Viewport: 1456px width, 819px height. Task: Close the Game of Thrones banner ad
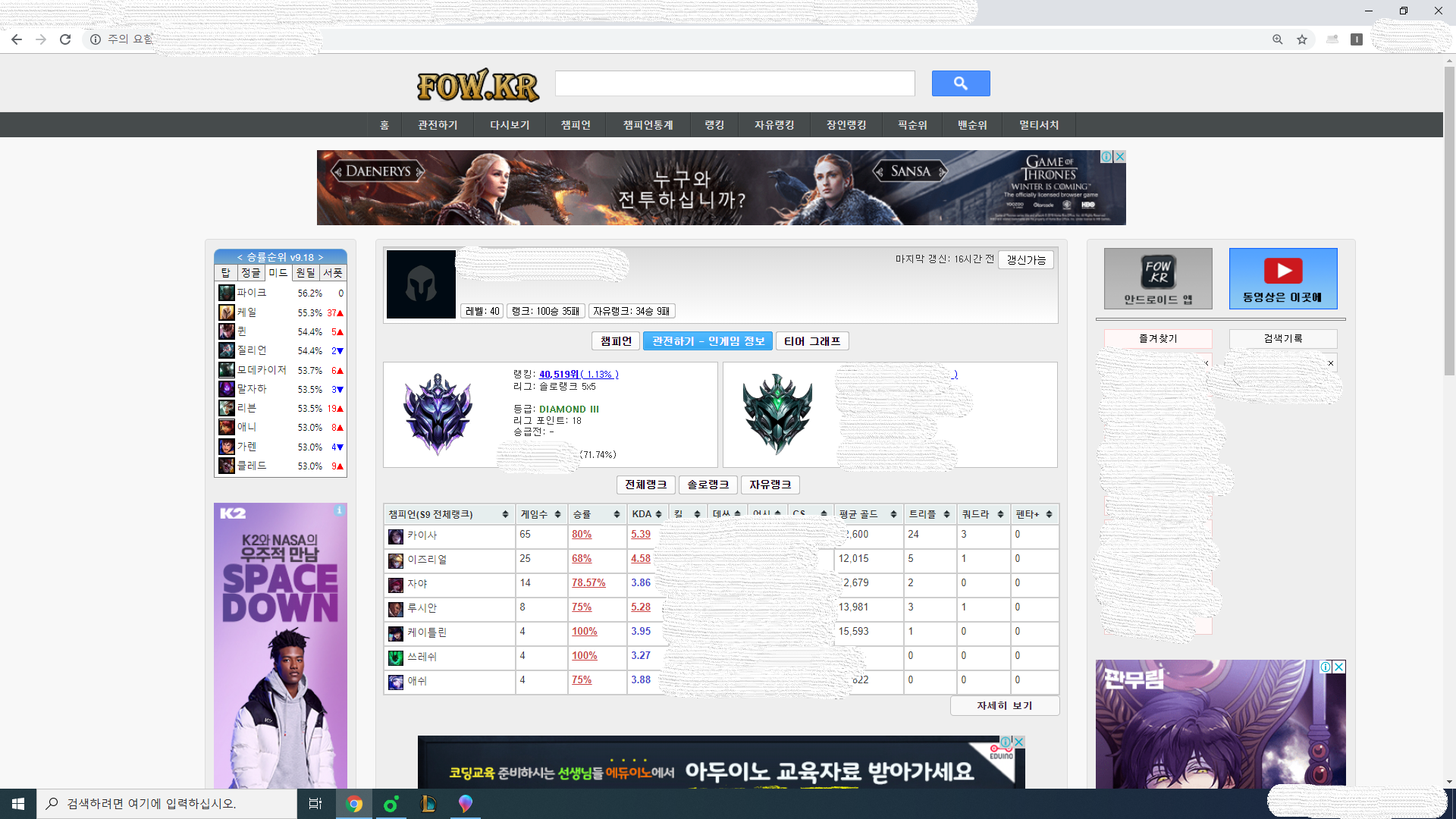[x=1119, y=156]
